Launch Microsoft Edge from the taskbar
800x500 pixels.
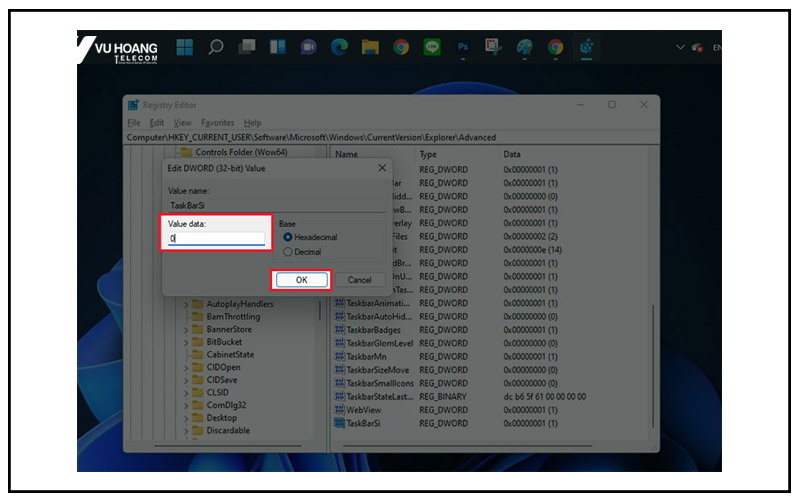[339, 47]
